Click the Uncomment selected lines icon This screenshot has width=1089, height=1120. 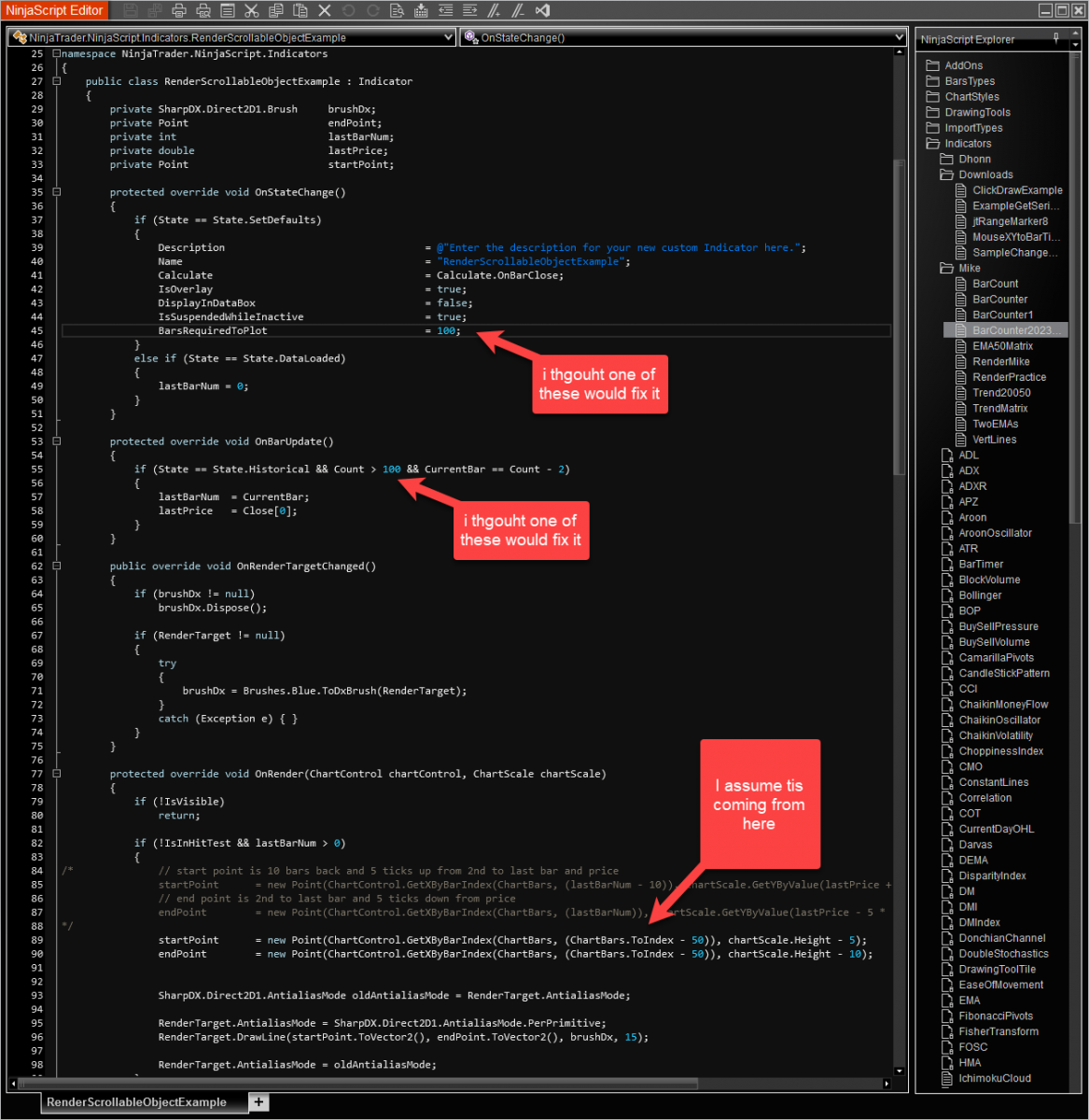[518, 10]
